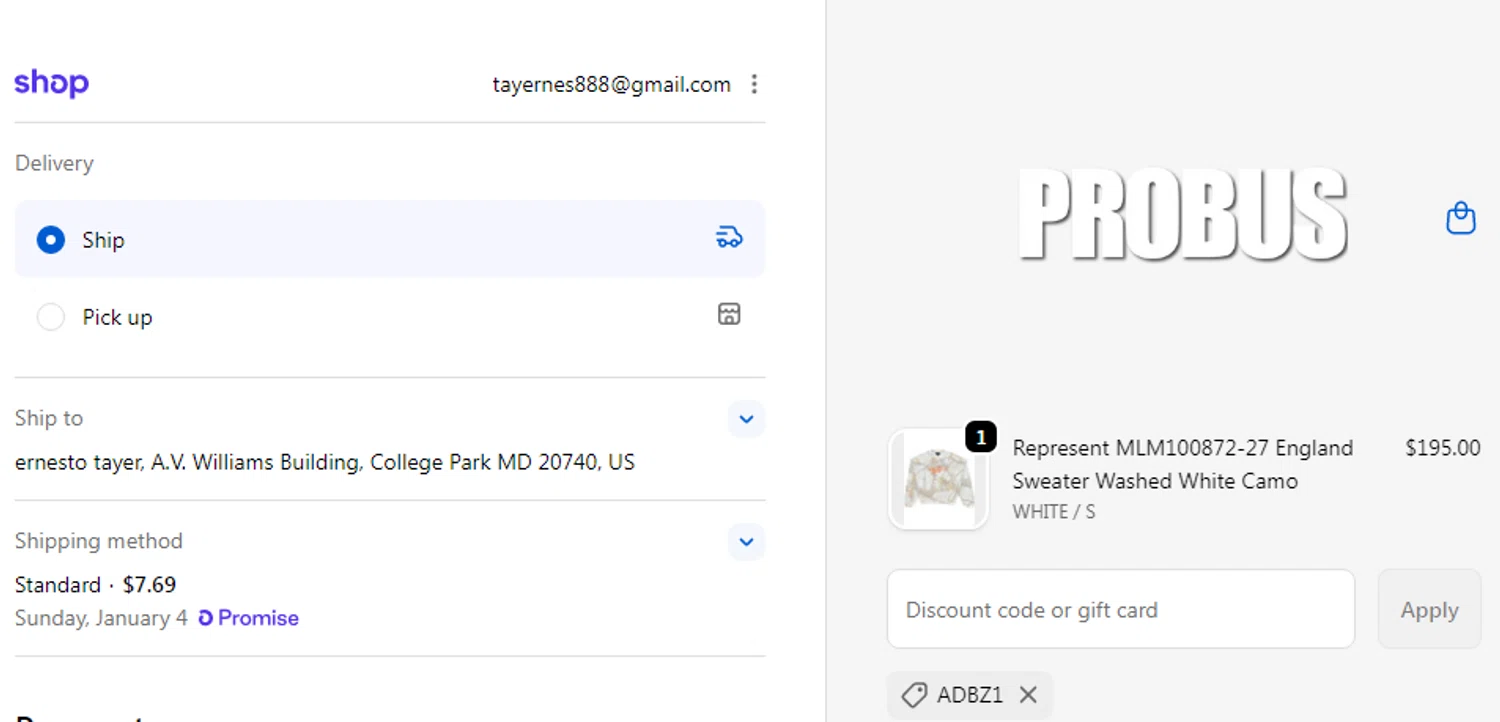
Task: Open the Shop Promise link
Action: [249, 618]
